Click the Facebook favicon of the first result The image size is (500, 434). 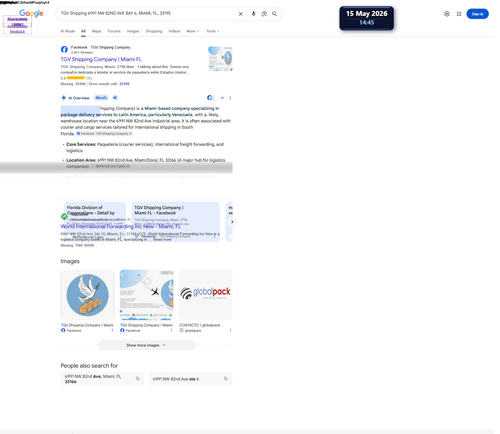64,49
